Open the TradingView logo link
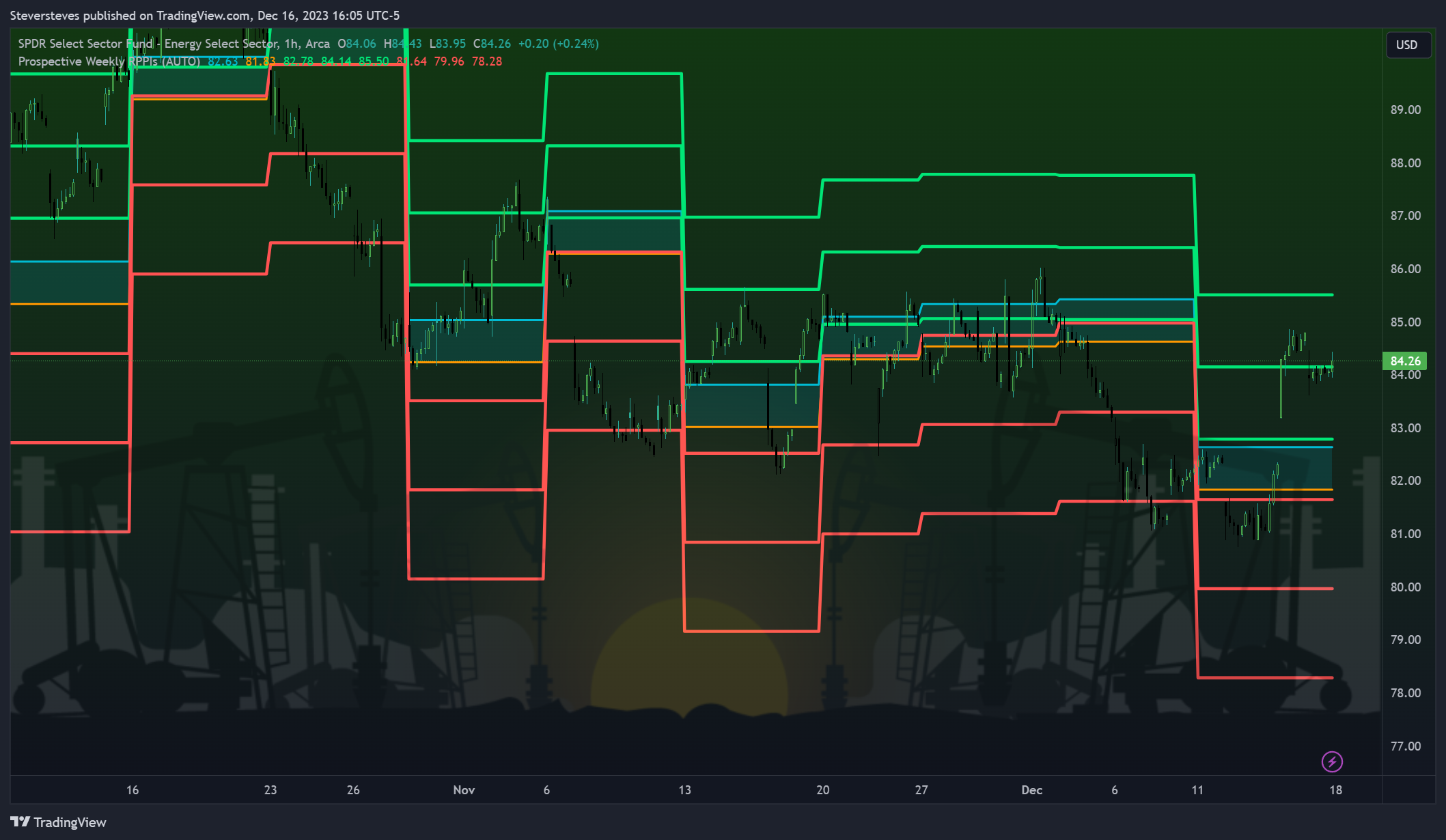 tap(59, 822)
